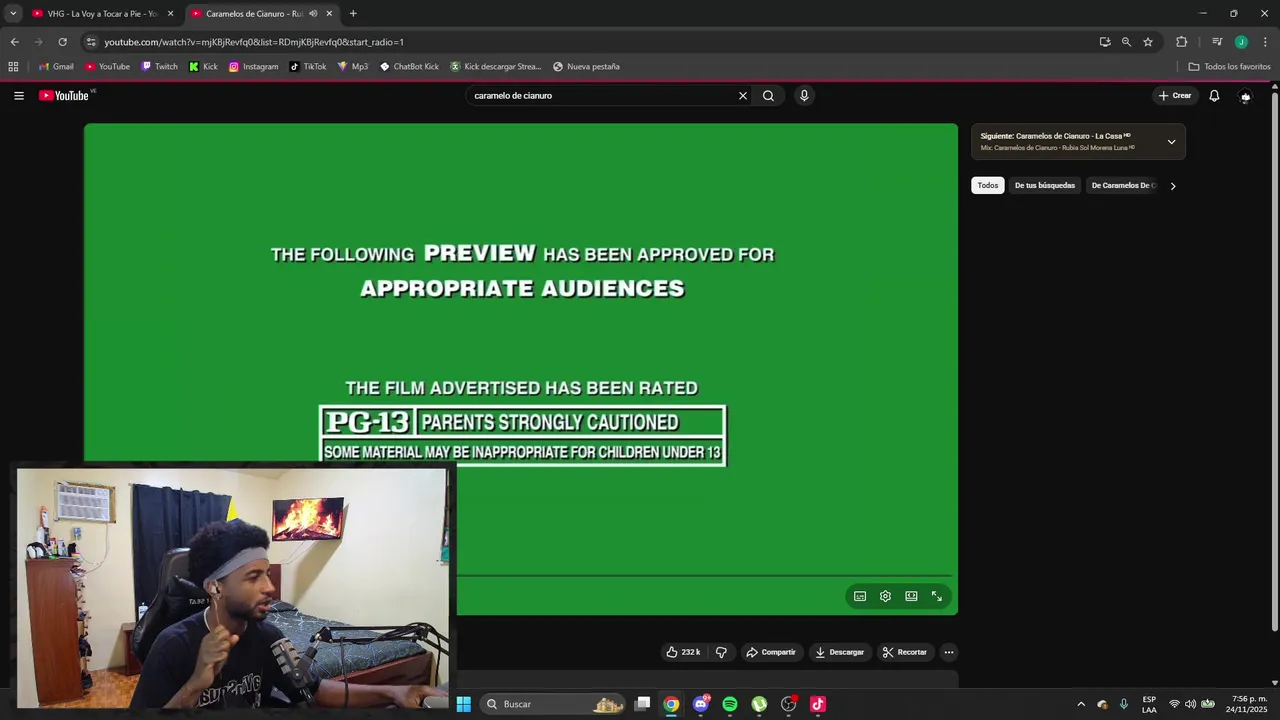Mute the Caramelos de Cianuro tab audio
1280x720 pixels.
pos(313,14)
